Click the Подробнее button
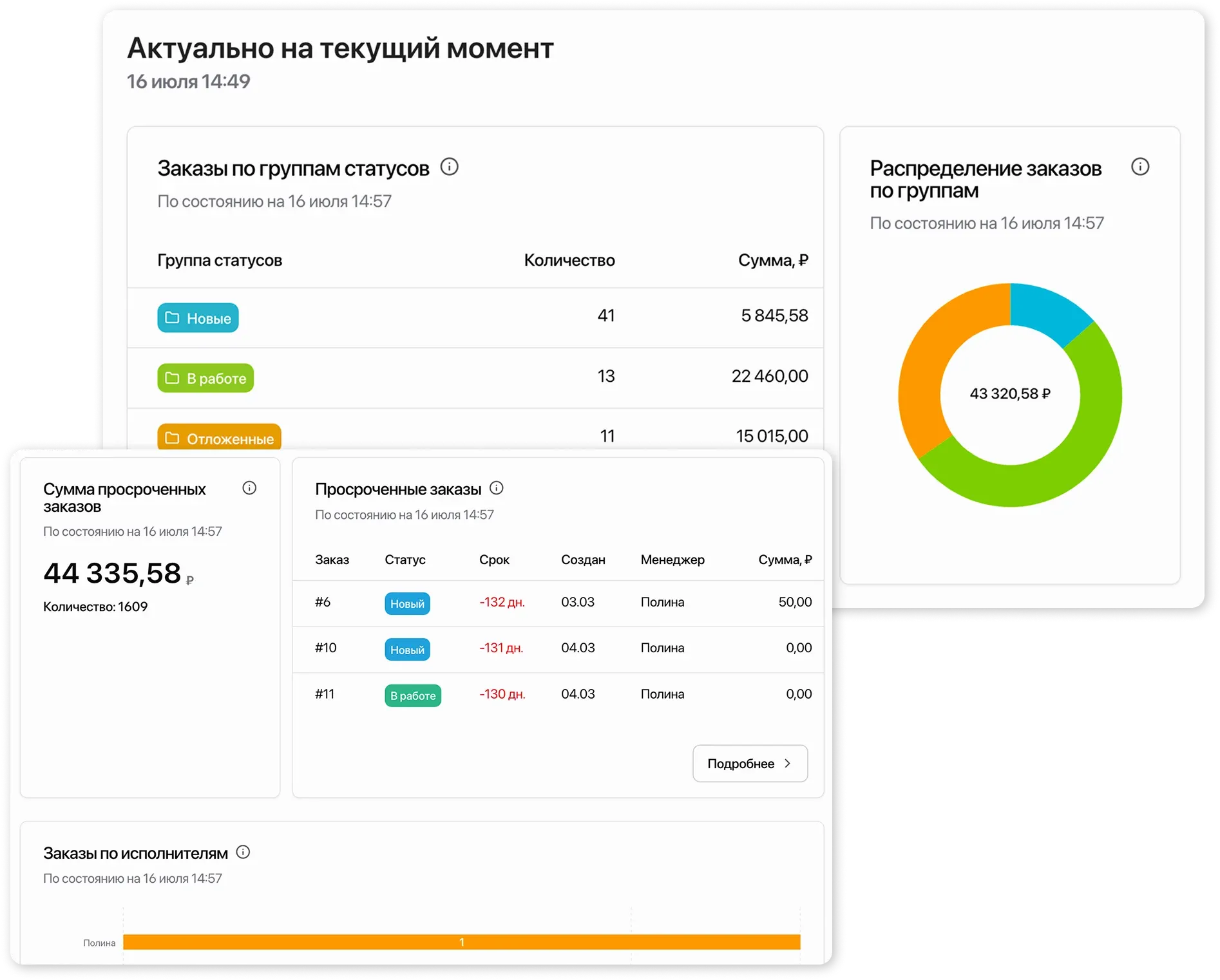 pyautogui.click(x=749, y=764)
